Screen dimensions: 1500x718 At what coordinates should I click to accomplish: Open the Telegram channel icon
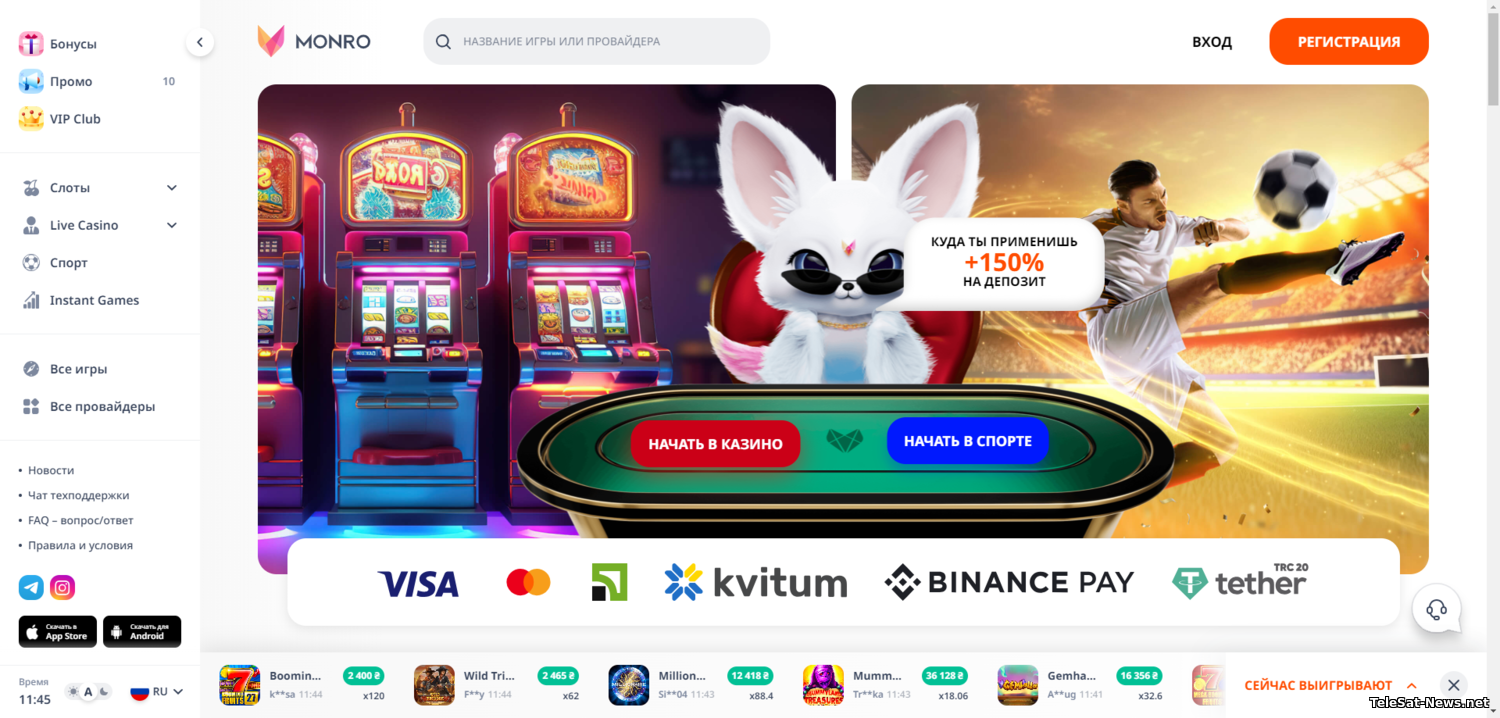(31, 588)
